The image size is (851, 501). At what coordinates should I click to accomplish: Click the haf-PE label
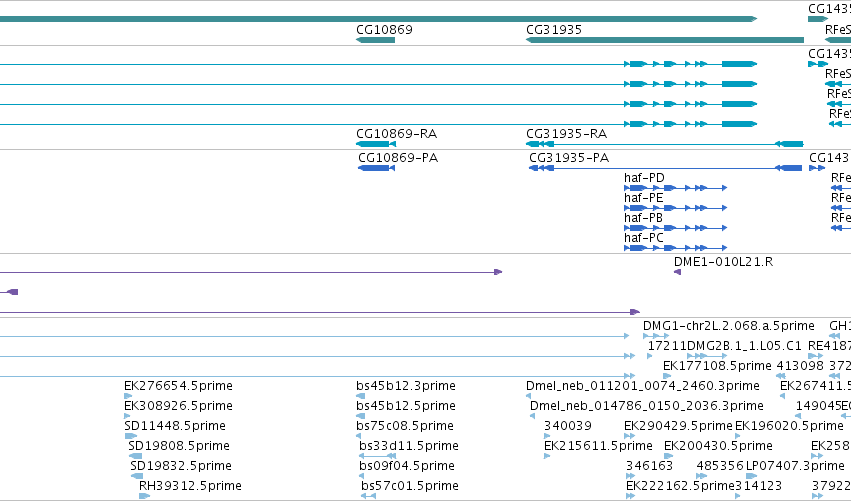tap(644, 198)
